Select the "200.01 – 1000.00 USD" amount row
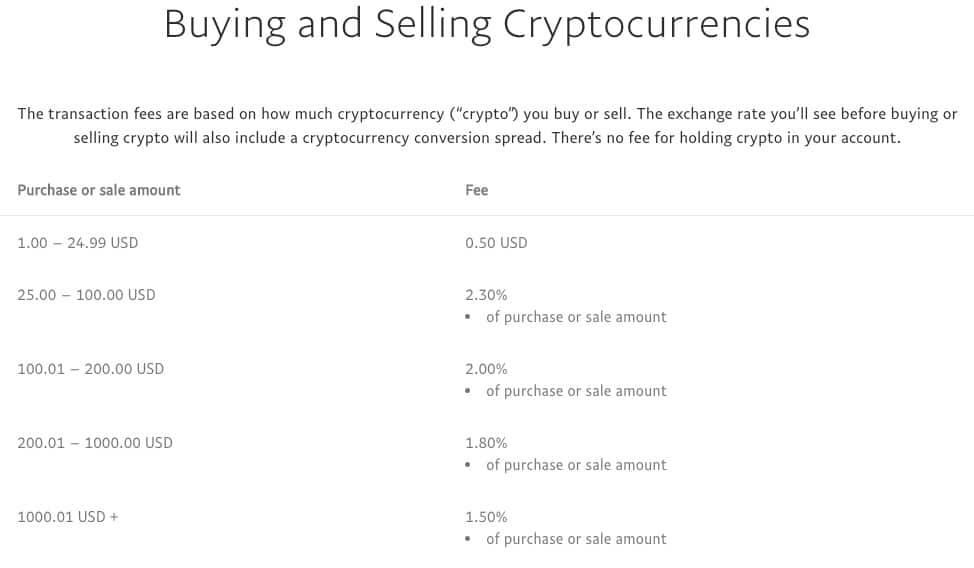The height and width of the screenshot is (568, 974). pos(95,443)
